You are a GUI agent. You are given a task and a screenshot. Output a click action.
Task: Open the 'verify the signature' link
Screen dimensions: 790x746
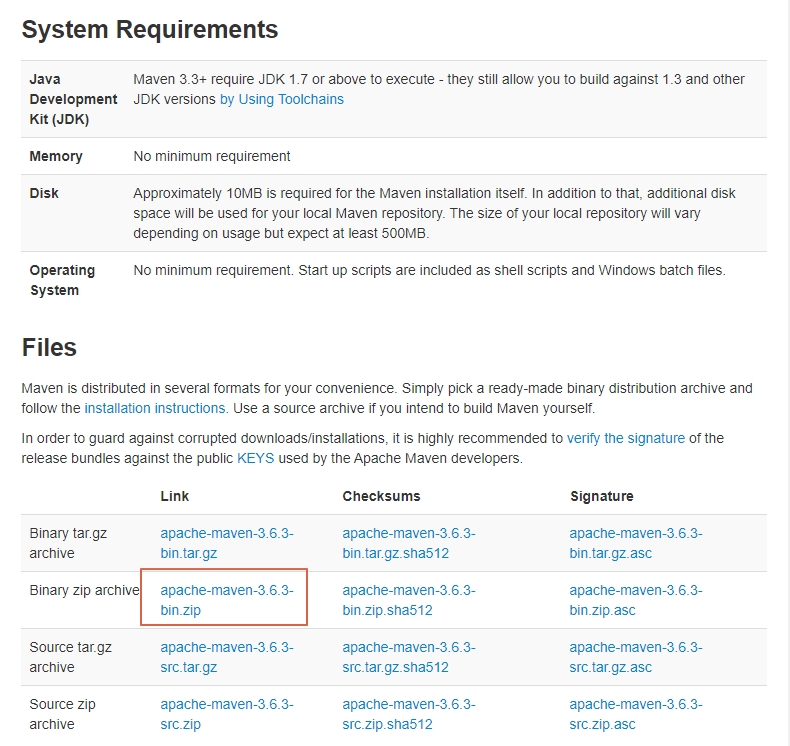[626, 438]
